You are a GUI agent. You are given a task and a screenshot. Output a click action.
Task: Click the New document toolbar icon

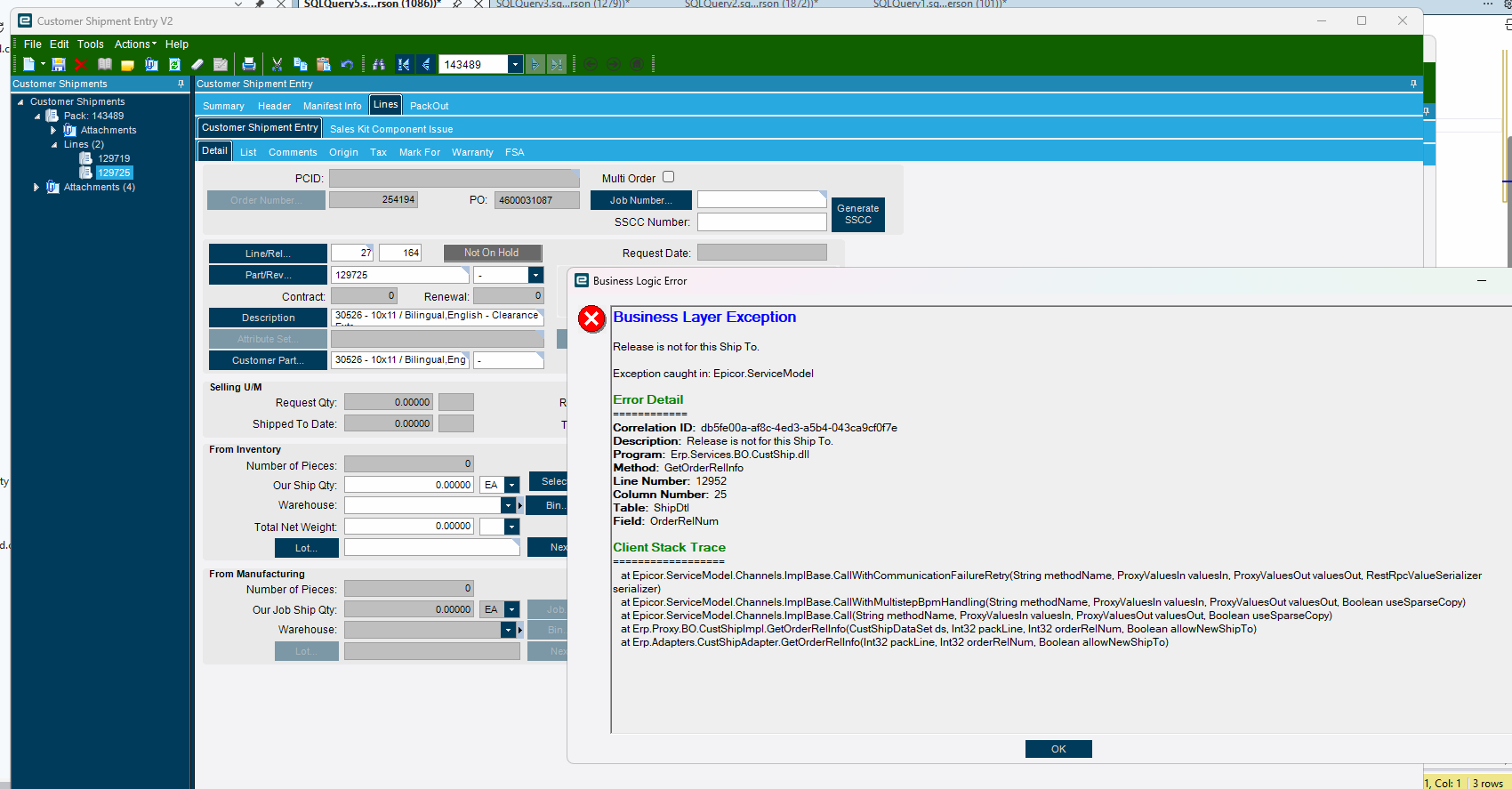pyautogui.click(x=28, y=64)
